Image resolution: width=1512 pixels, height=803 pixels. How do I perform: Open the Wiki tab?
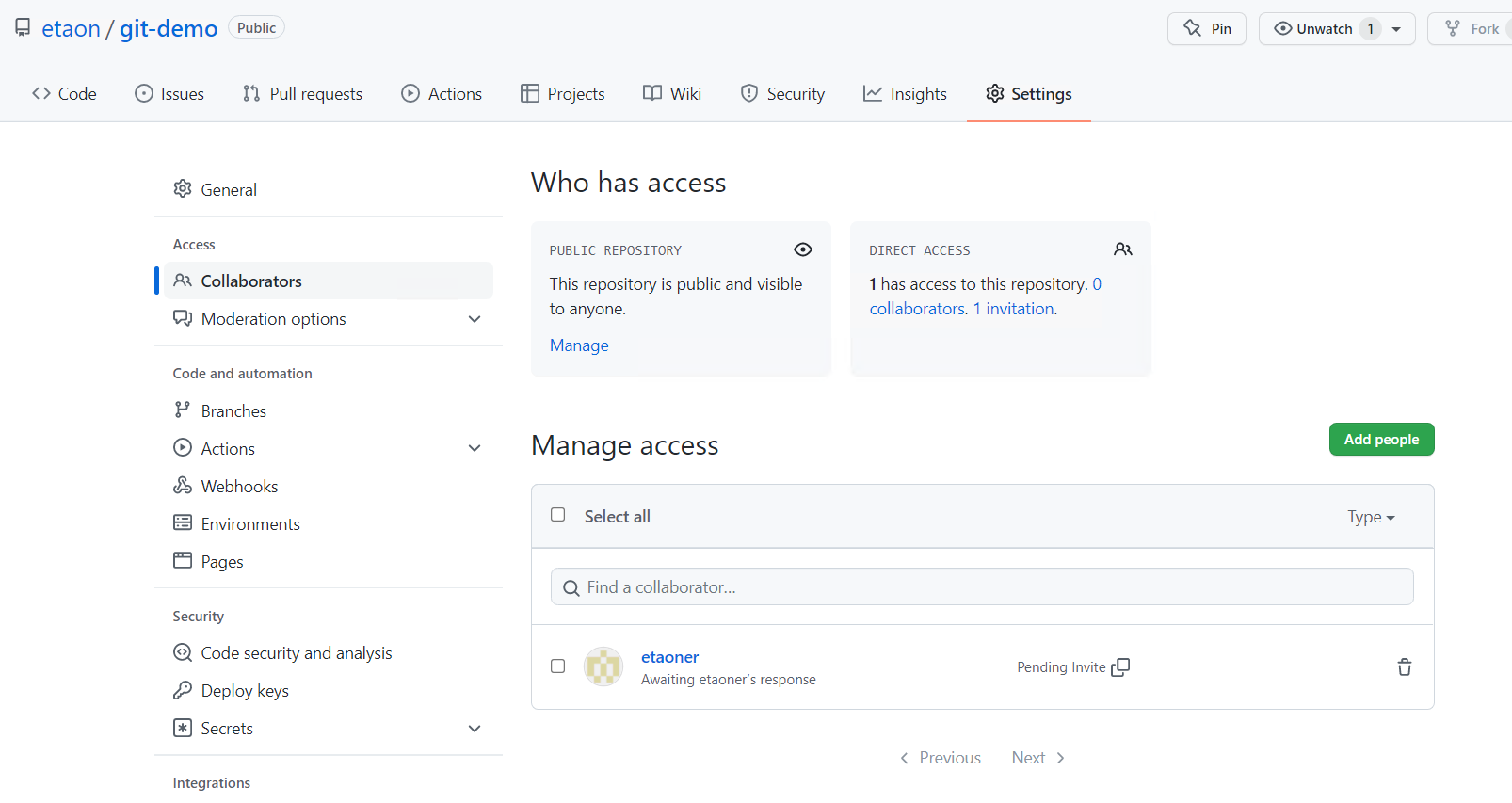tap(672, 94)
